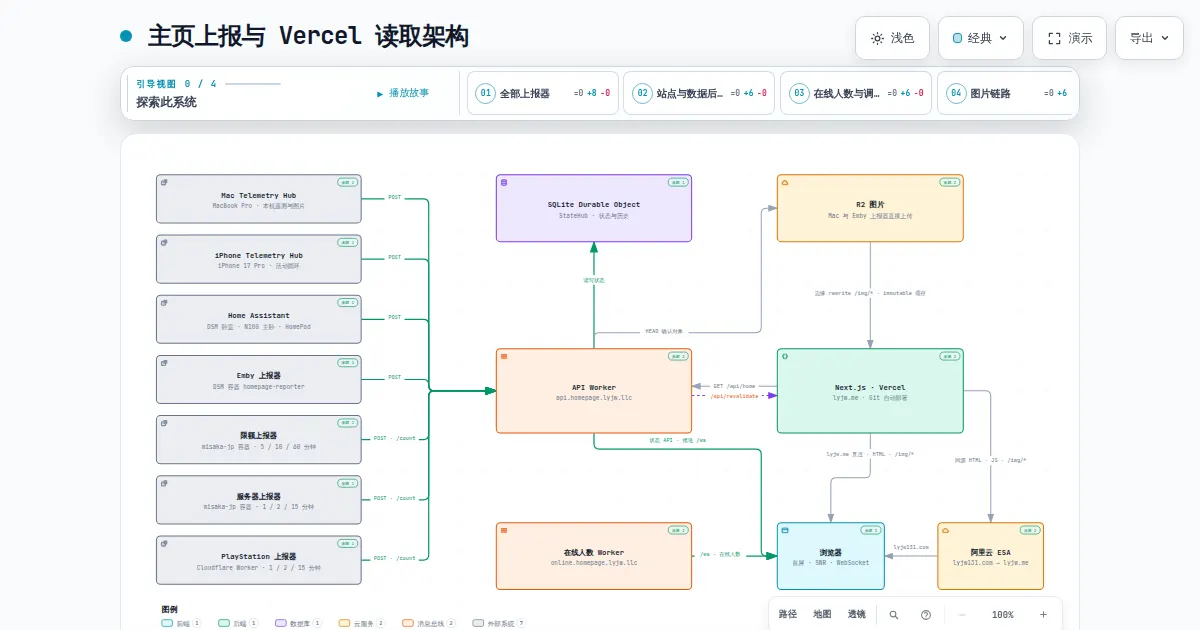Open the 导出 export dropdown

[x=1149, y=38]
